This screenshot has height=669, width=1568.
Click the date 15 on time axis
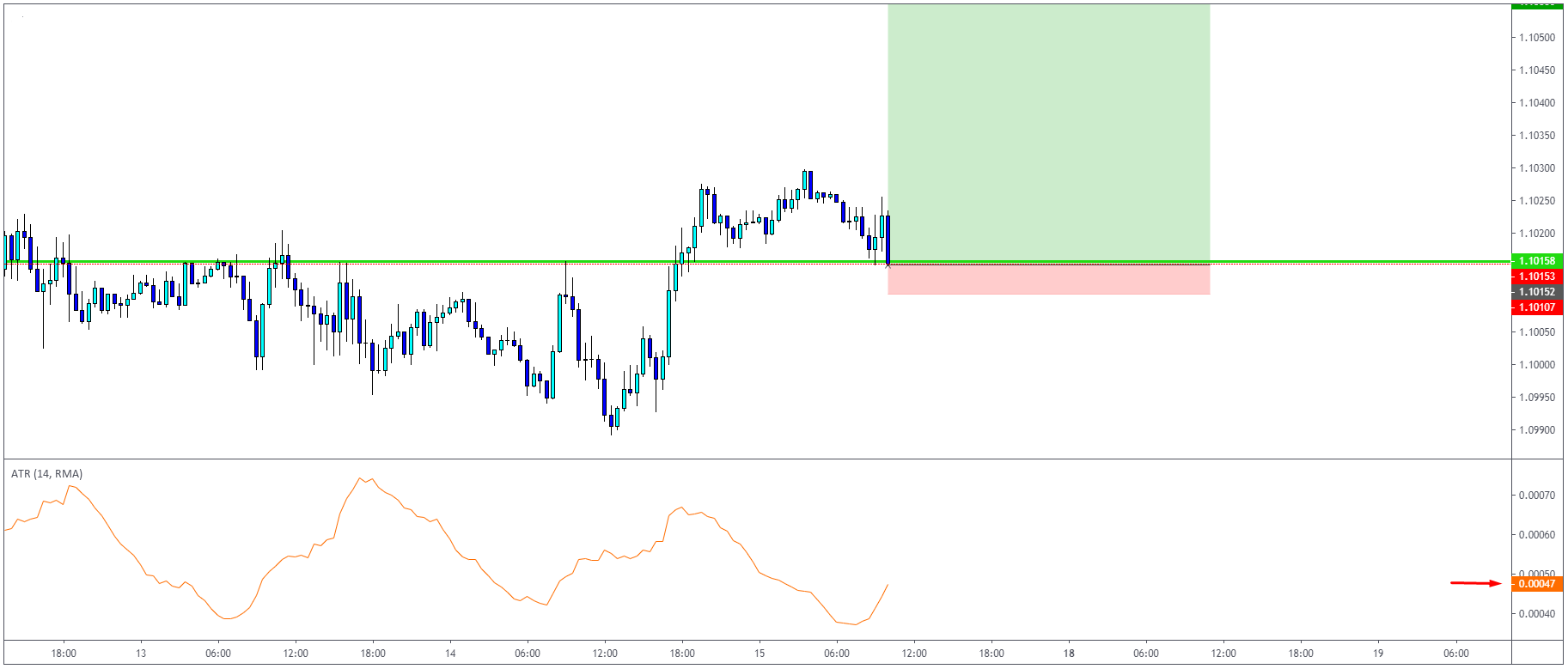[760, 654]
